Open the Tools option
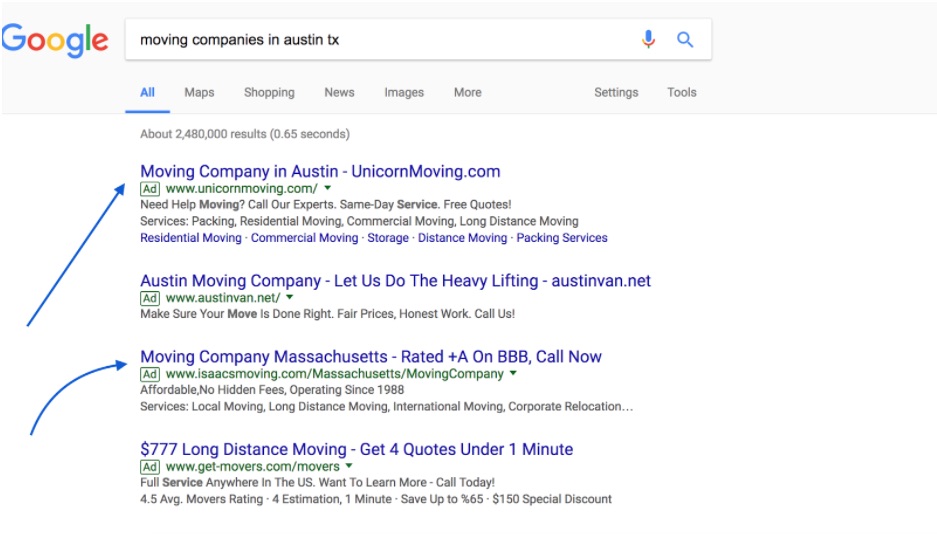 [x=682, y=93]
